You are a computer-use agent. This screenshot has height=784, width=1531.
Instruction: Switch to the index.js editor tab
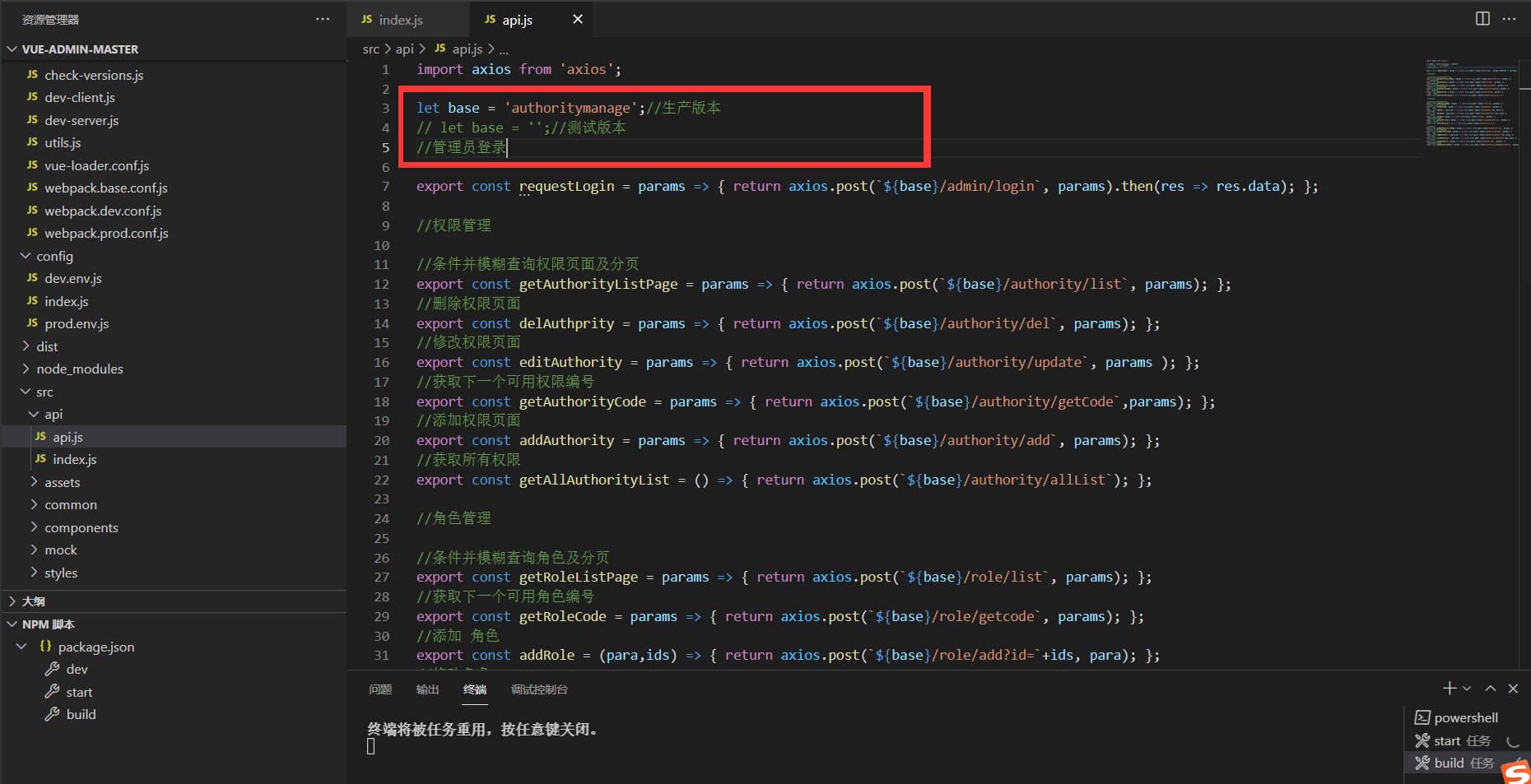point(408,19)
